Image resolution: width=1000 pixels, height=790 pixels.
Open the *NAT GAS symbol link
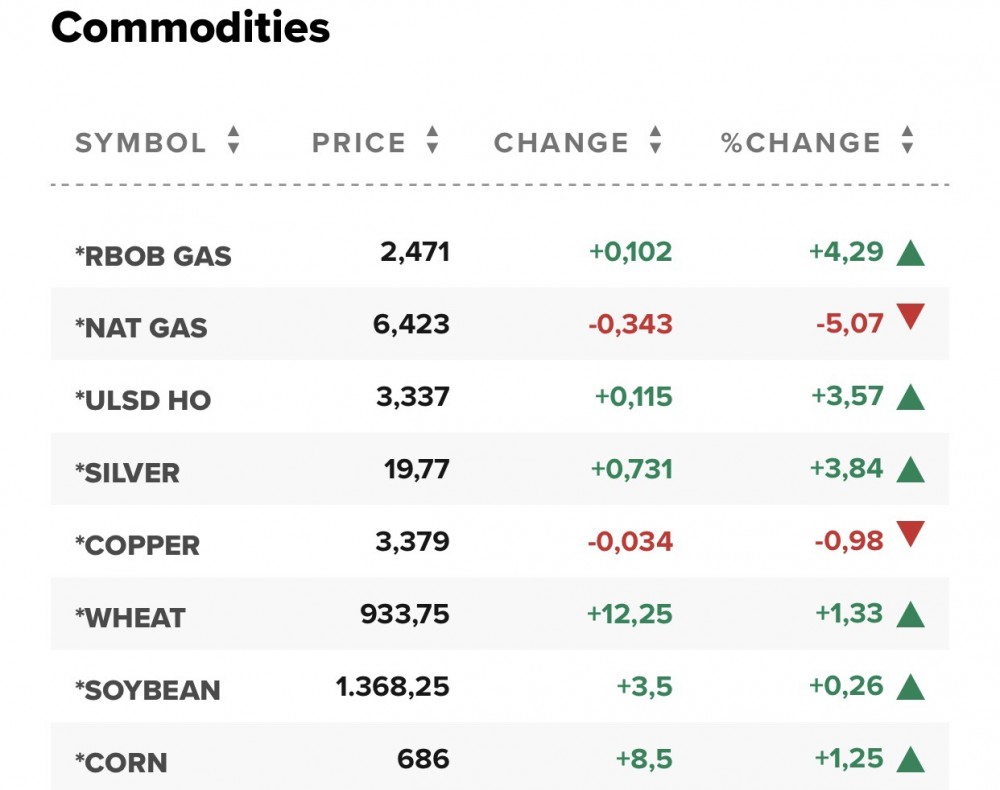(x=141, y=328)
